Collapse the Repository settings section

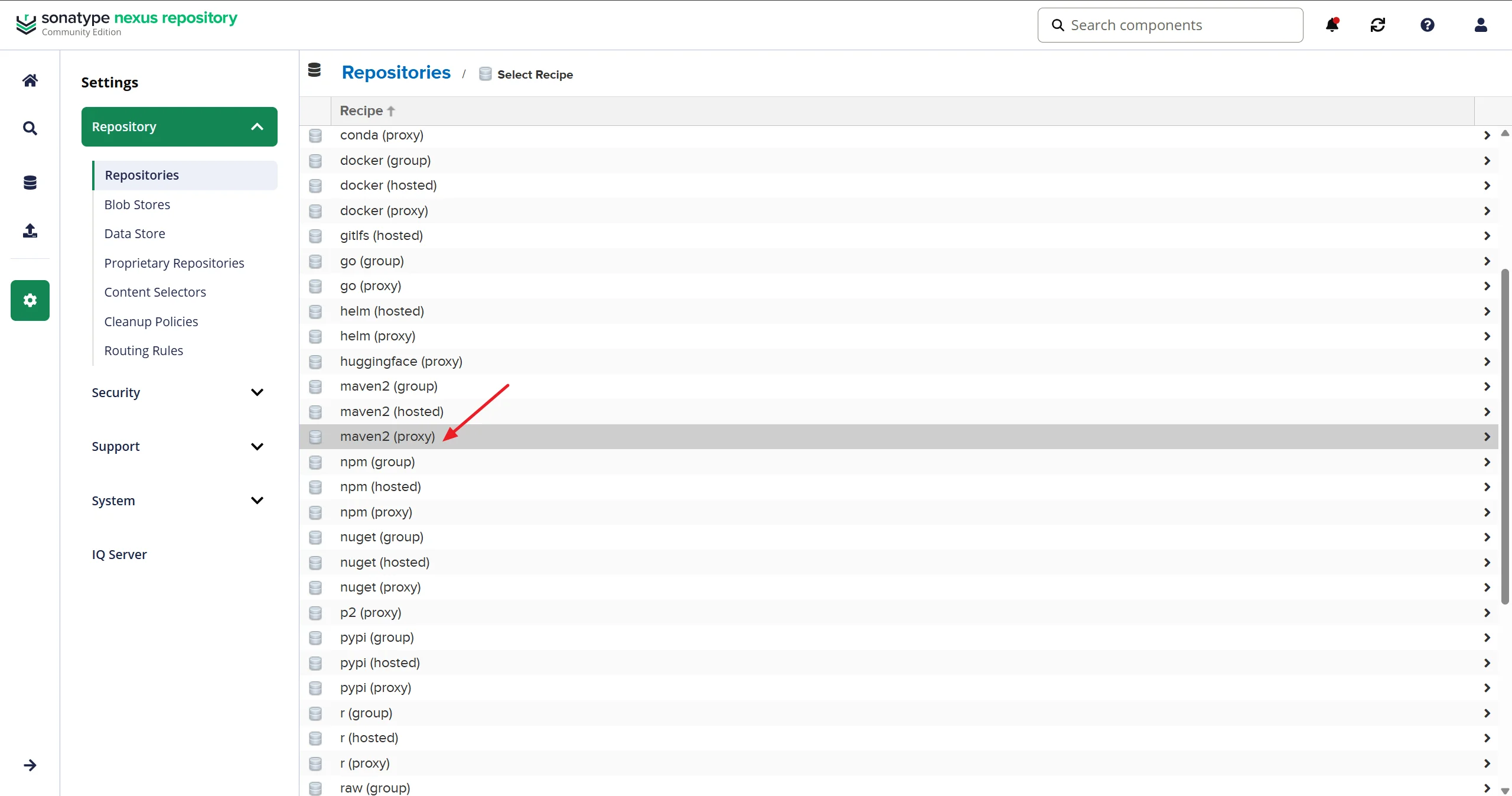[180, 126]
